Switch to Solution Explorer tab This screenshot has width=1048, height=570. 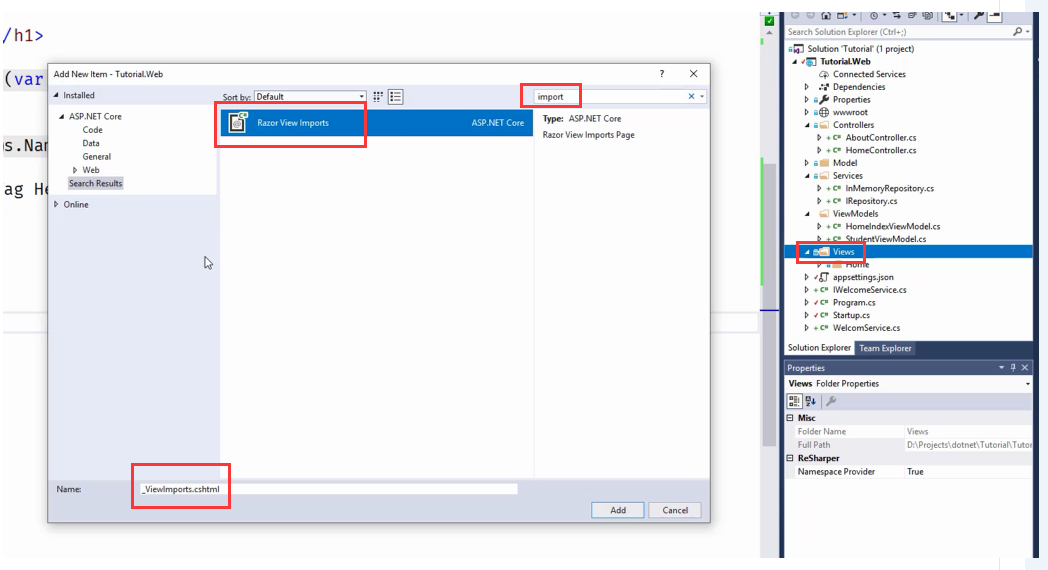coord(819,348)
